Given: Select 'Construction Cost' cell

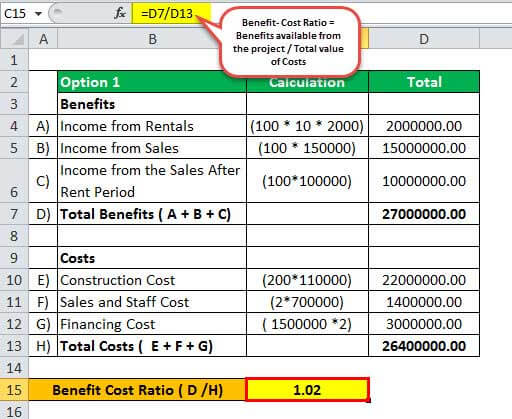Looking at the screenshot, I should tap(152, 280).
